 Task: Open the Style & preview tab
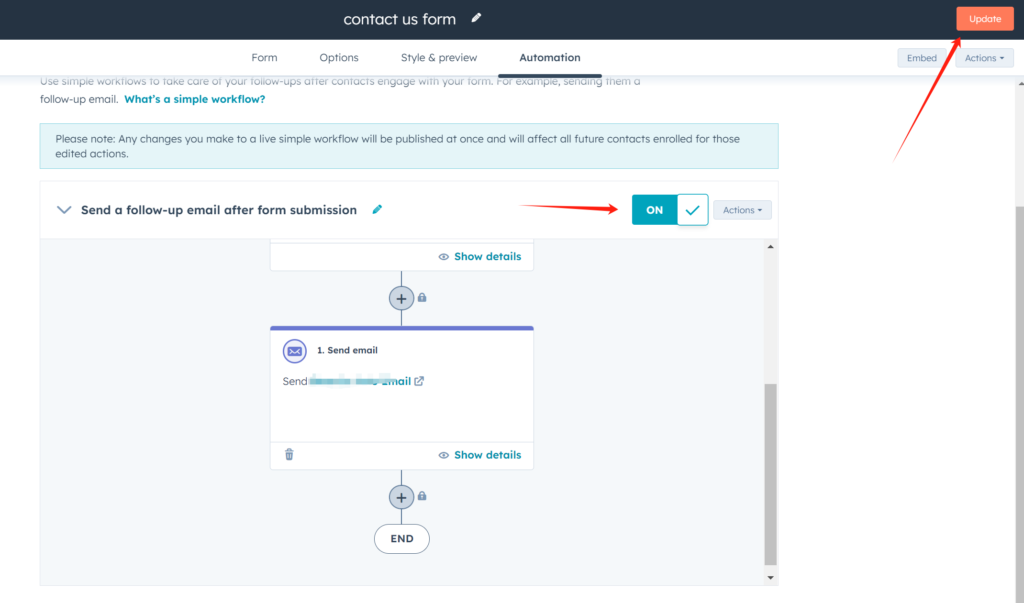coord(439,58)
